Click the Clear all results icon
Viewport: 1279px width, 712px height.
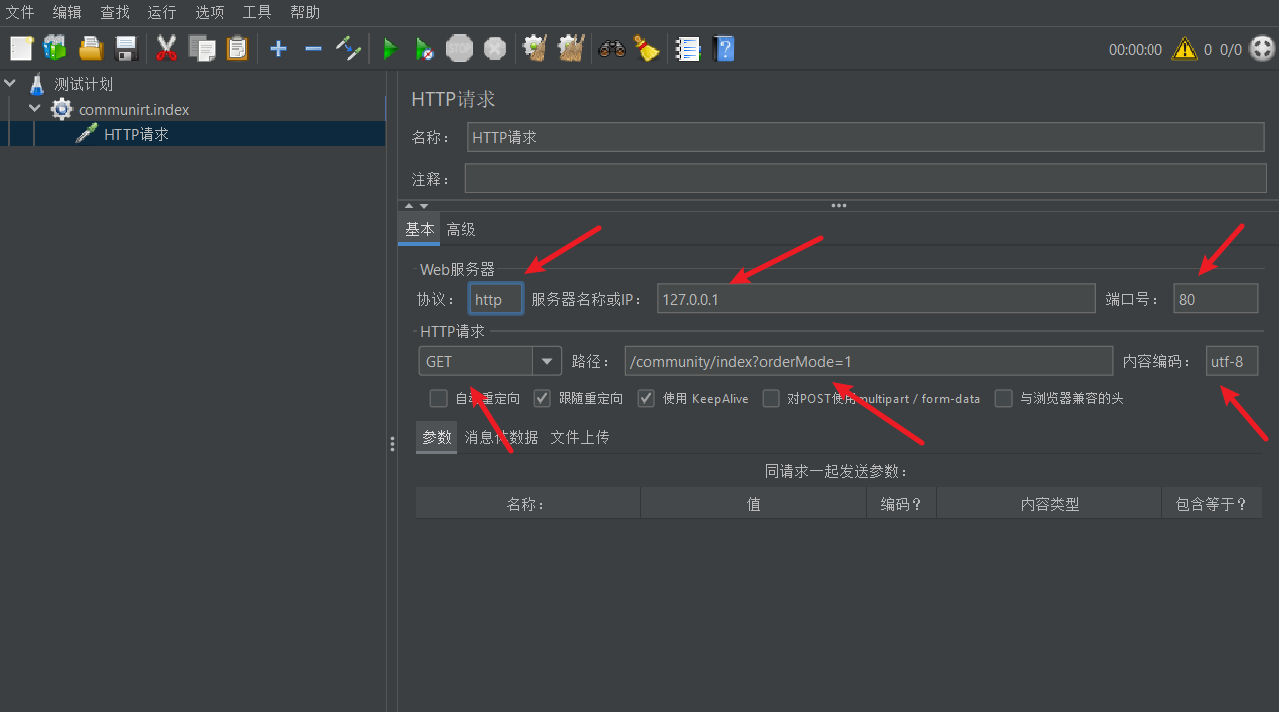tap(570, 48)
